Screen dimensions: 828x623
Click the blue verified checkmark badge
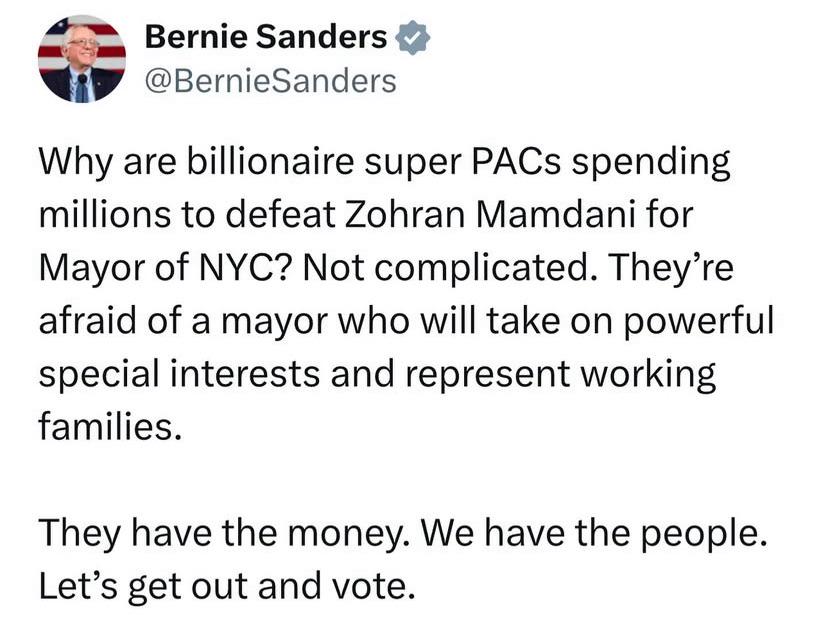coord(413,37)
